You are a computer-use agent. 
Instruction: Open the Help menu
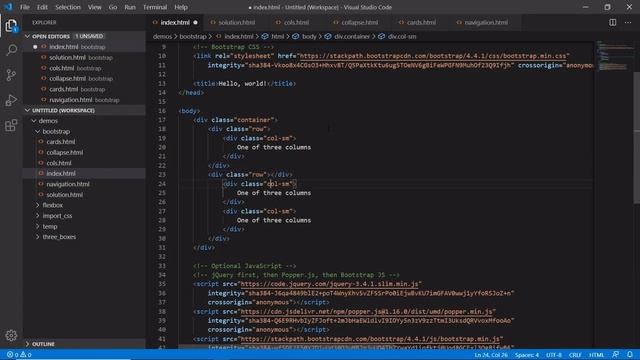coord(181,7)
